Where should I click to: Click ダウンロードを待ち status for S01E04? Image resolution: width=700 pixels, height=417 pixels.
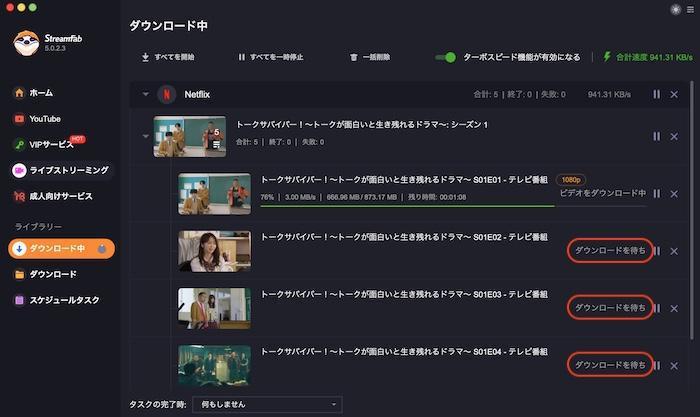[610, 365]
